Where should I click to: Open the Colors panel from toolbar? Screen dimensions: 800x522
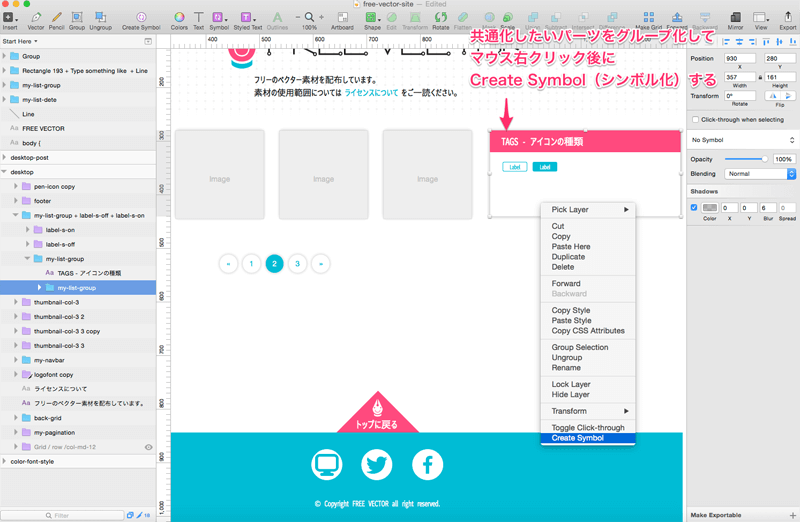179,18
